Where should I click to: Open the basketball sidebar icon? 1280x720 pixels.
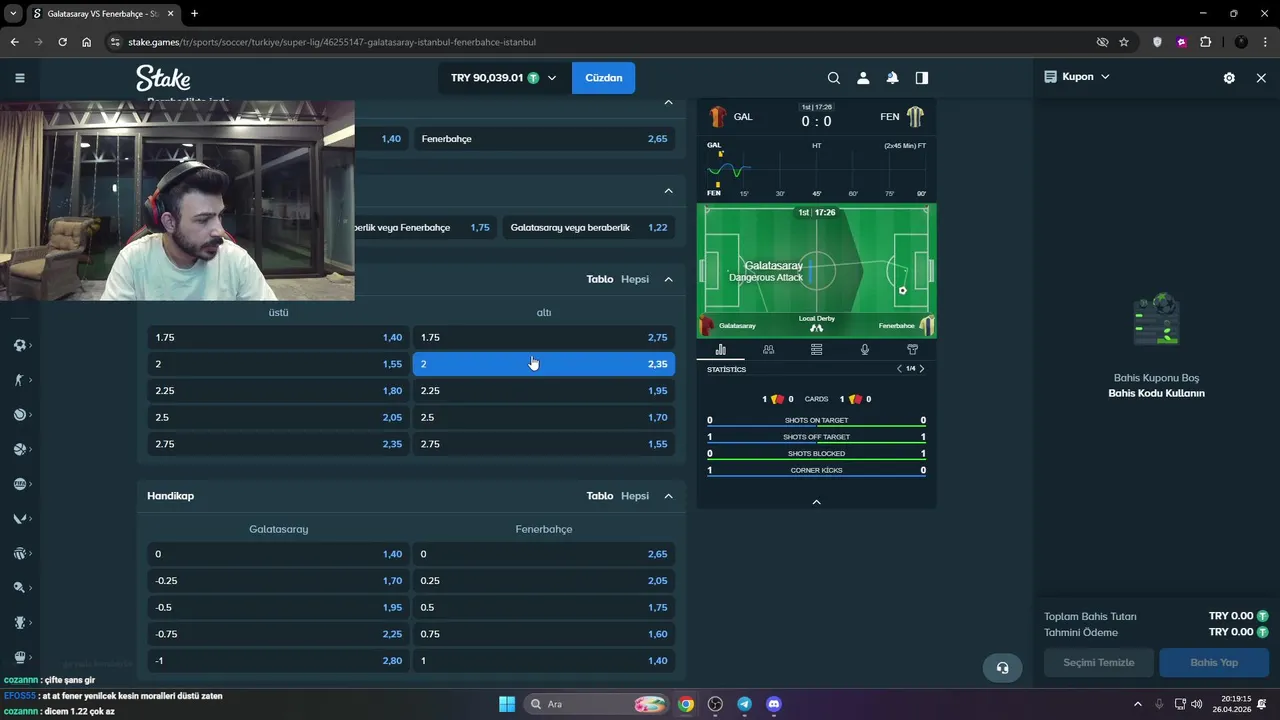(19, 449)
